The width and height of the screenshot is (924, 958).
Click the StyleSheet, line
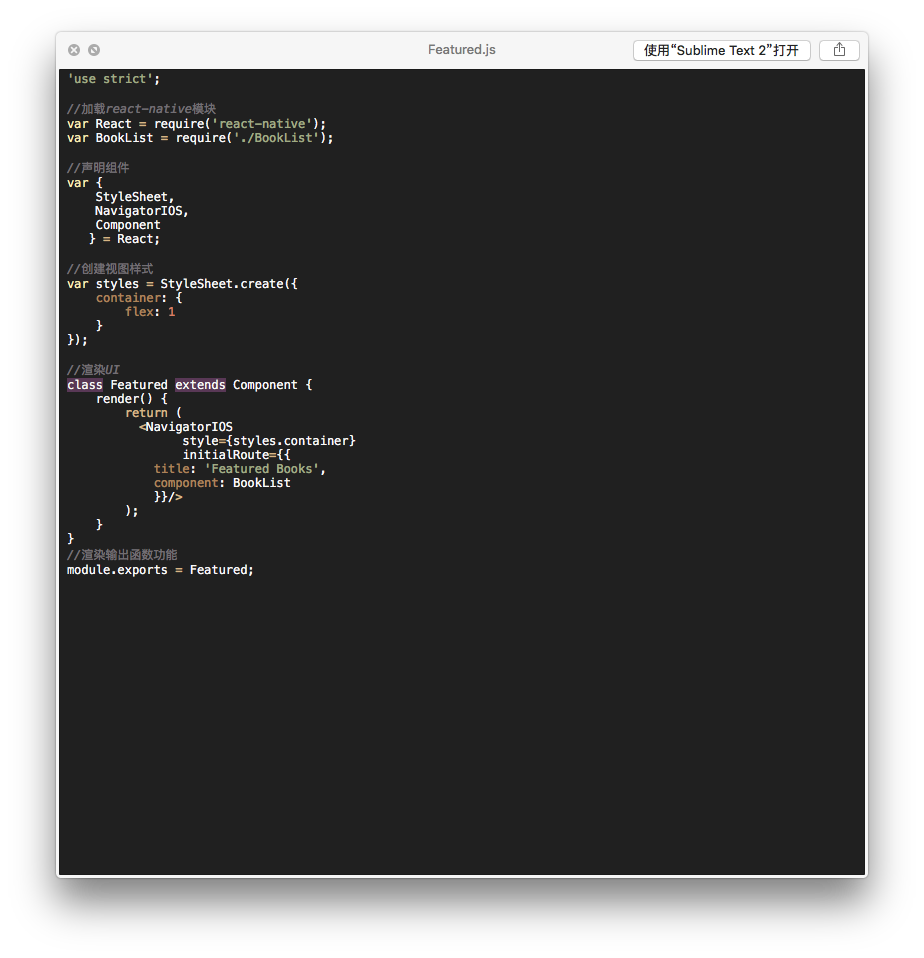[x=134, y=197]
